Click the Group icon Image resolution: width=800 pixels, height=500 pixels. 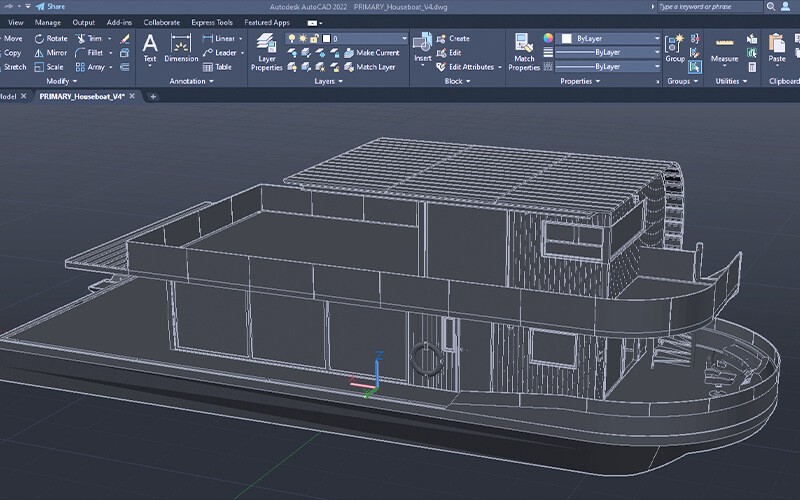point(675,48)
